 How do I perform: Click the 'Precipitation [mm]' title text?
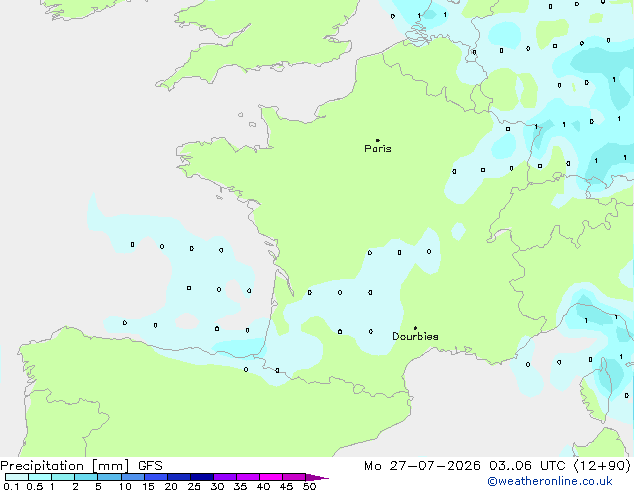65,466
